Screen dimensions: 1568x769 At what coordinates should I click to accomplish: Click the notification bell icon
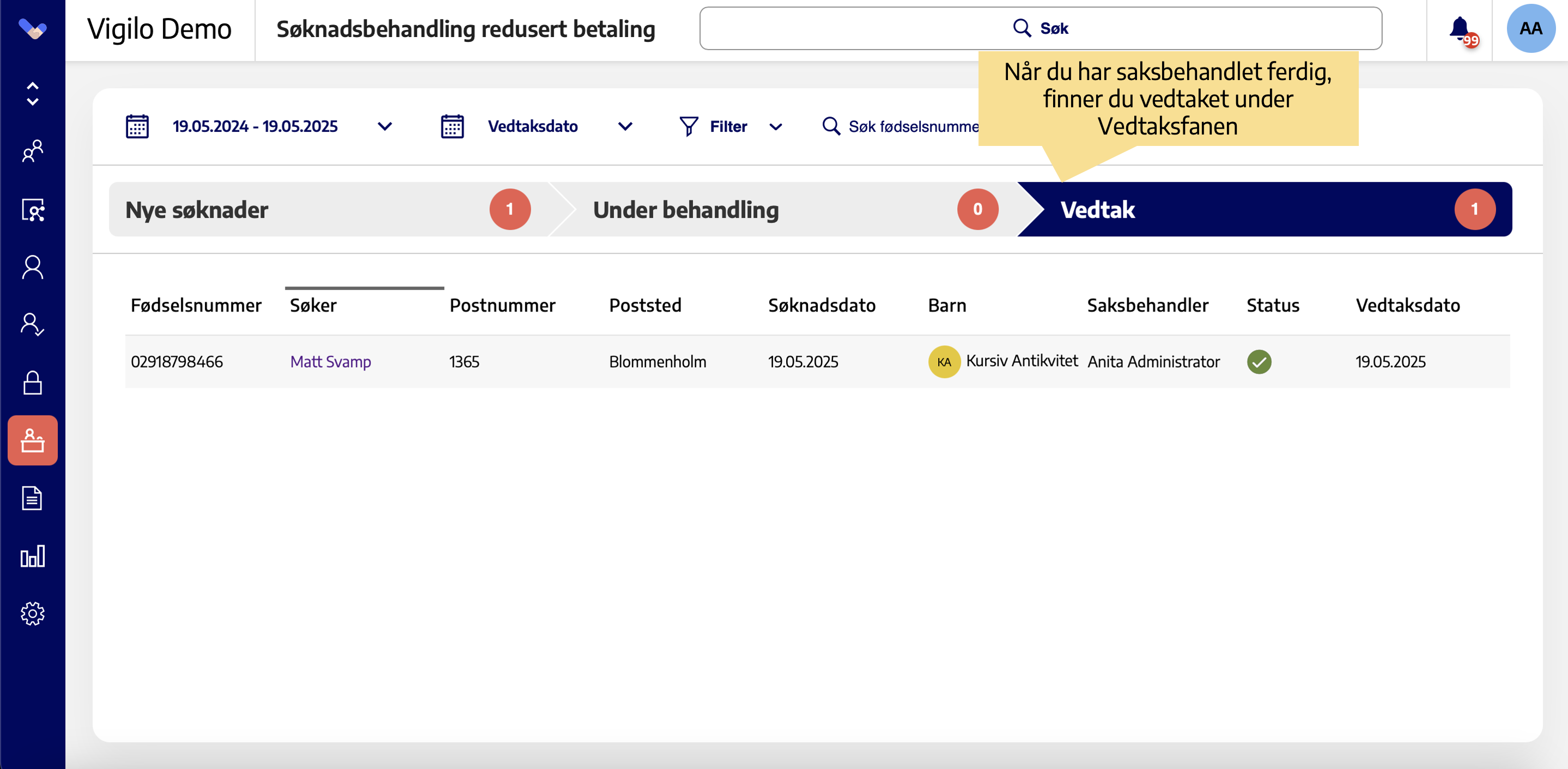pyautogui.click(x=1460, y=29)
